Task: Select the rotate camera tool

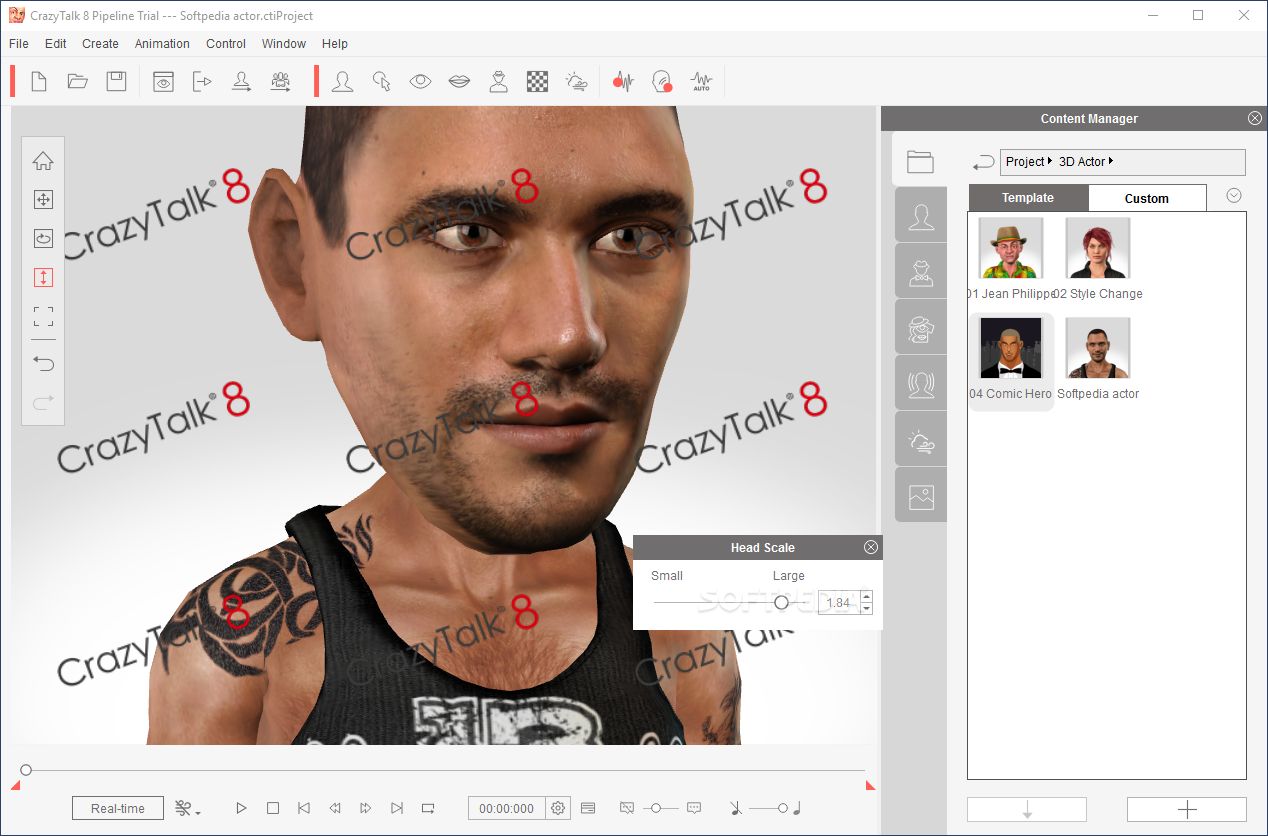Action: coord(43,239)
